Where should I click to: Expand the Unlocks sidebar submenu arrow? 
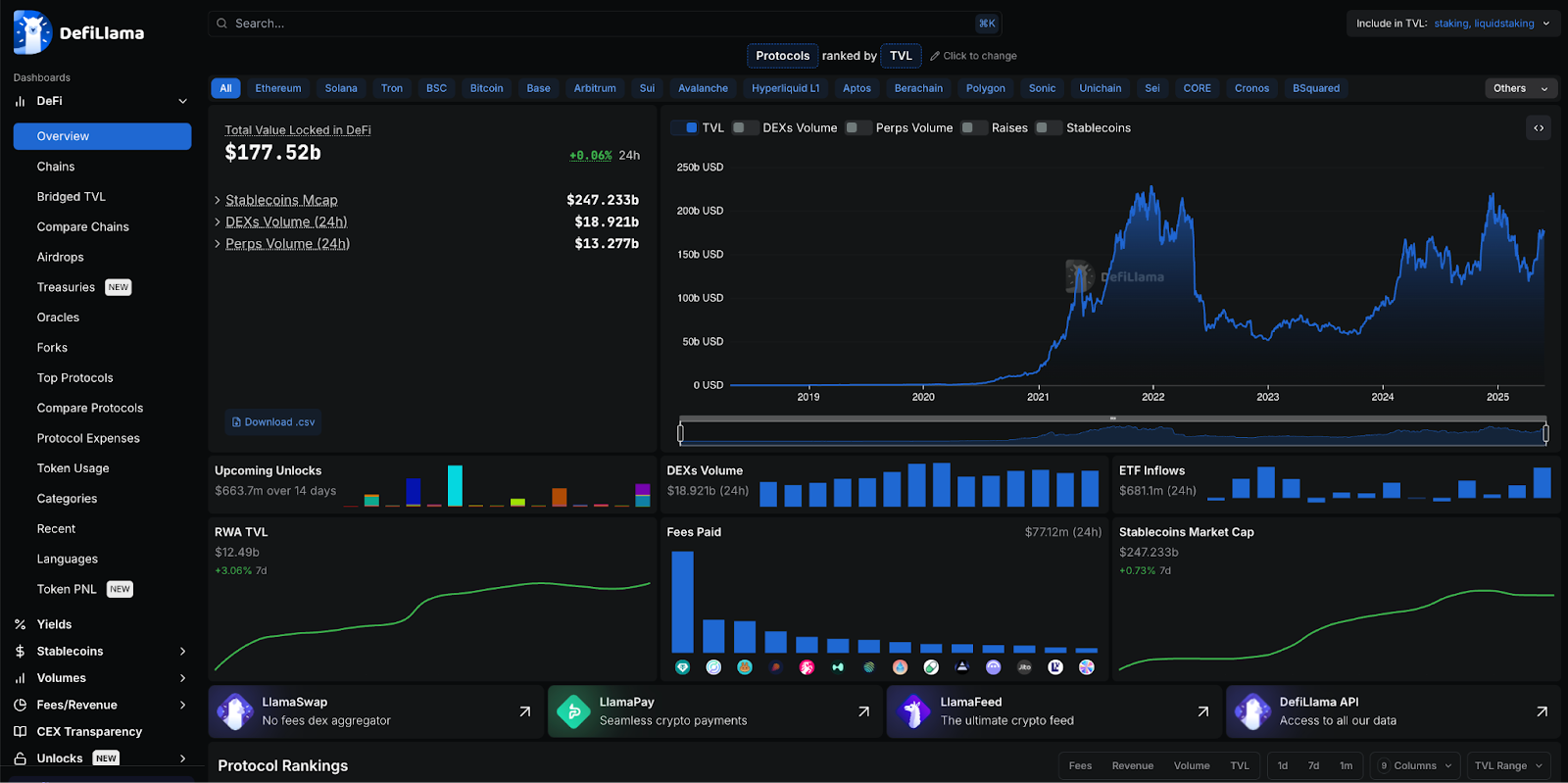(x=182, y=759)
